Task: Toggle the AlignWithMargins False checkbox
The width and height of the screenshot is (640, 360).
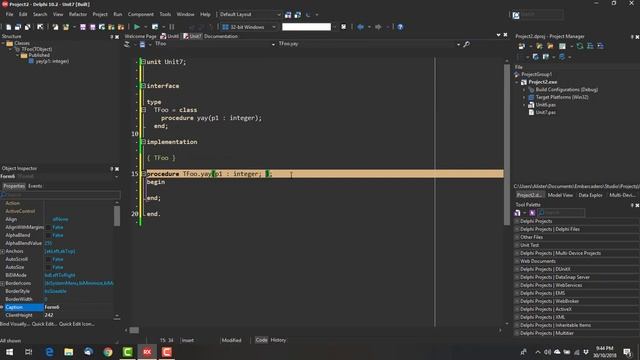Action: [x=48, y=227]
